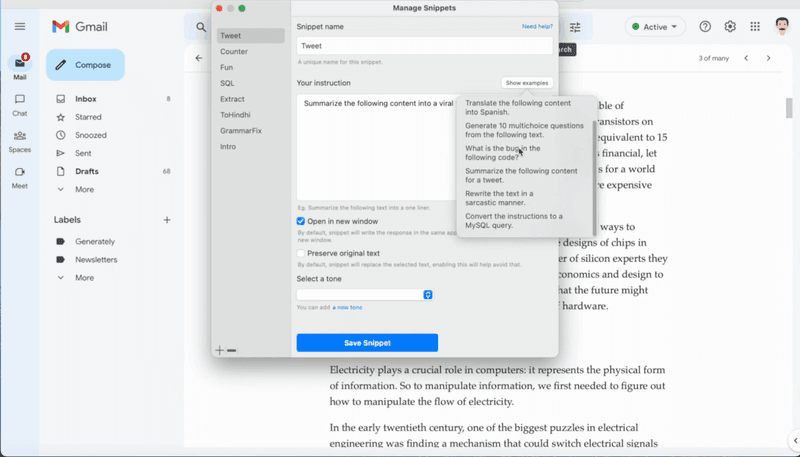
Task: Choose 'What is the bug in the following code' example
Action: click(x=503, y=153)
